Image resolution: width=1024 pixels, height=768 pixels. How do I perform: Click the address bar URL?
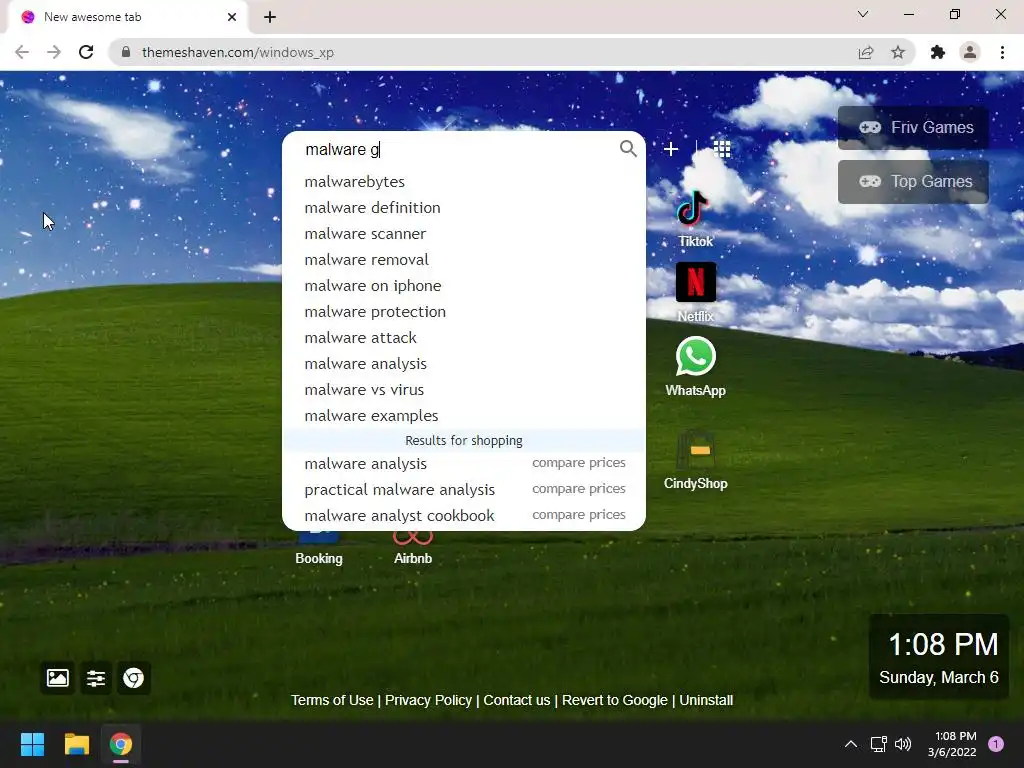pyautogui.click(x=238, y=52)
